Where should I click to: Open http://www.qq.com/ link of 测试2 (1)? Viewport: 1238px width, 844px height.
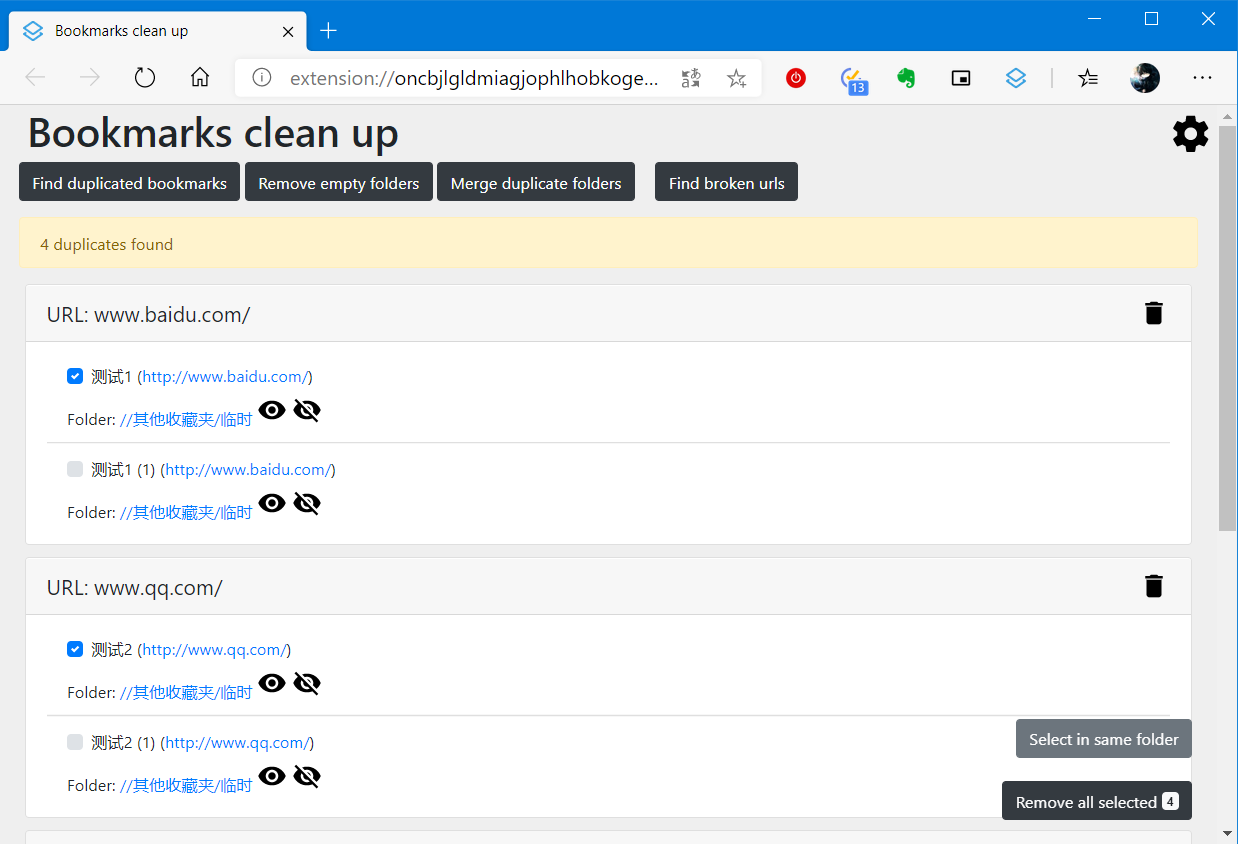pyautogui.click(x=237, y=743)
